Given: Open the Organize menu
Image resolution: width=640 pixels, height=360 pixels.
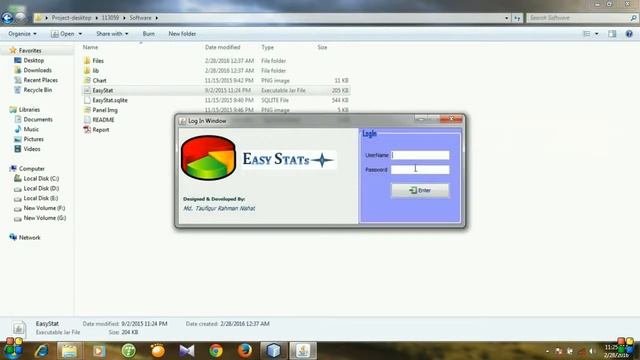Looking at the screenshot, I should (22, 34).
